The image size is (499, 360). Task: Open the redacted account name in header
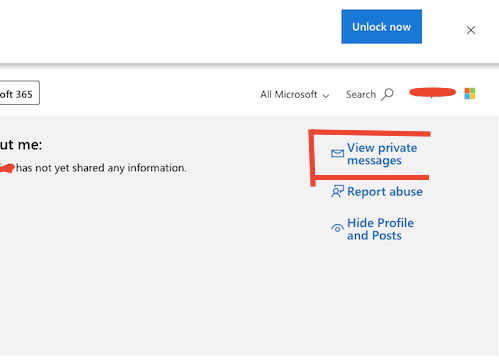pyautogui.click(x=432, y=92)
